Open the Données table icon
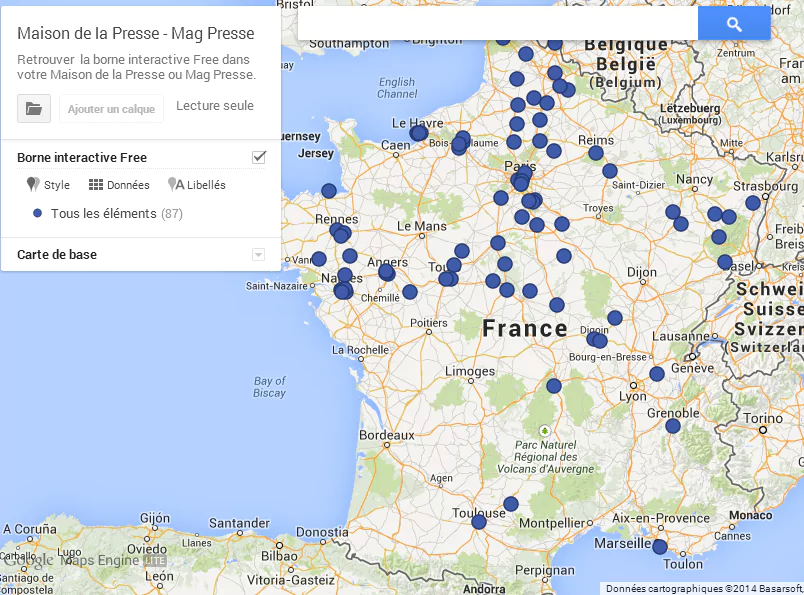The width and height of the screenshot is (804, 595). tap(96, 185)
